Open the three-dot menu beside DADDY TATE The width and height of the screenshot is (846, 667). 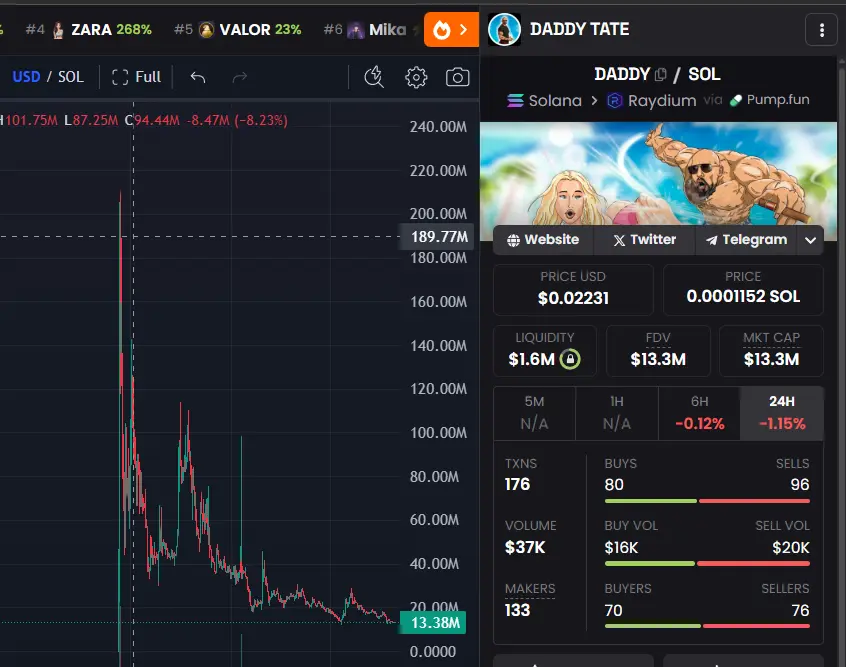pos(821,30)
